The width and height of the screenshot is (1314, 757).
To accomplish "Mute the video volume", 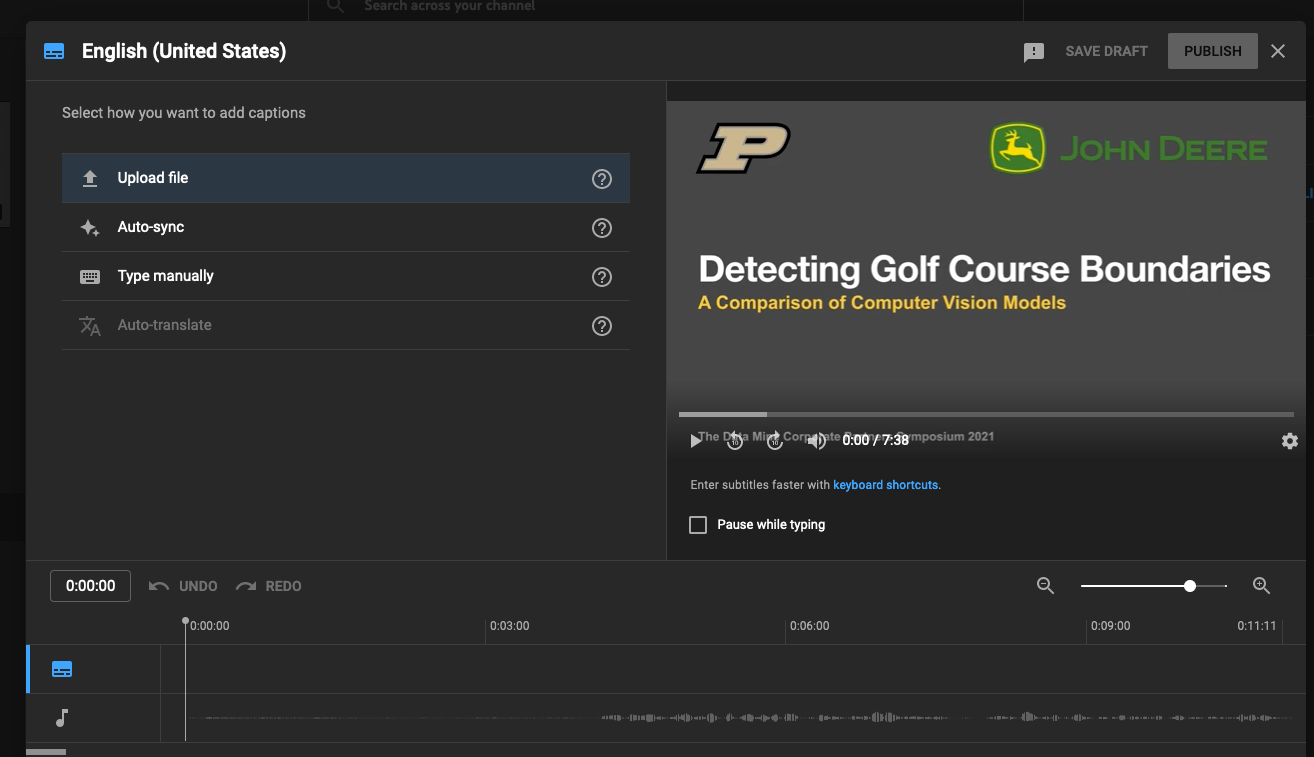I will (x=816, y=441).
